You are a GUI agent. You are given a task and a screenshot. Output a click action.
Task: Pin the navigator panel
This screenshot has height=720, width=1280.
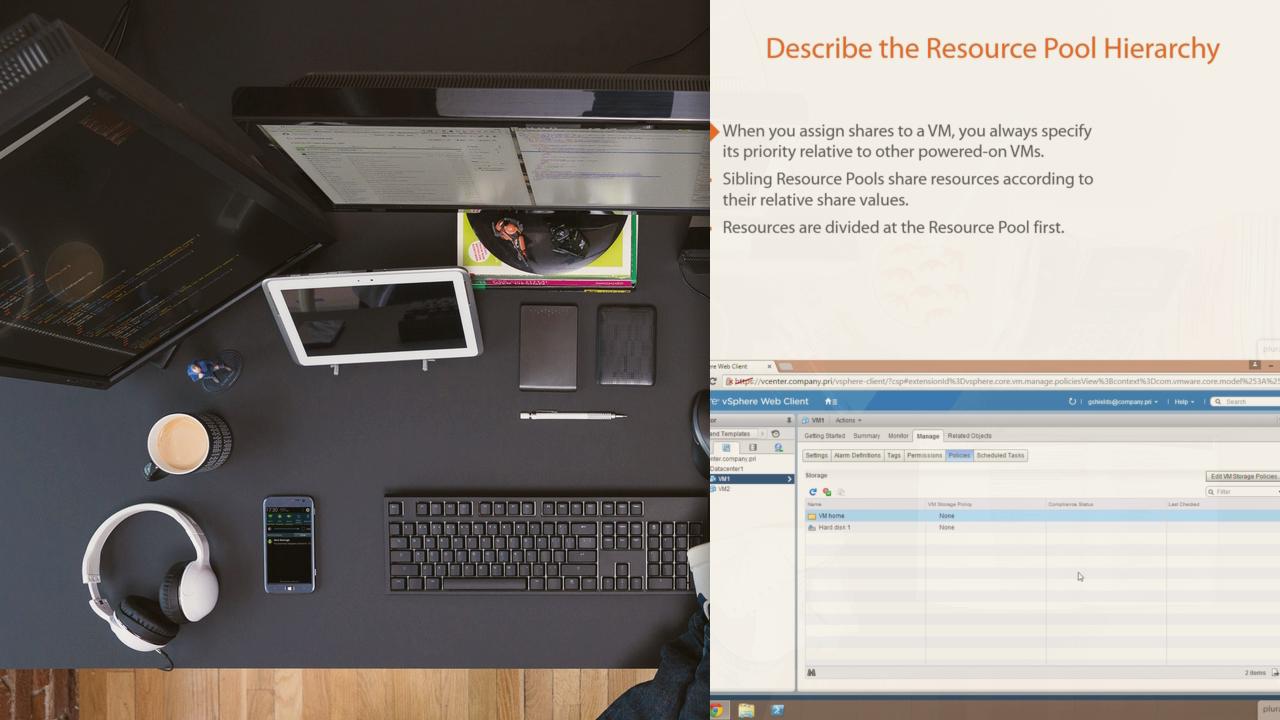click(789, 420)
